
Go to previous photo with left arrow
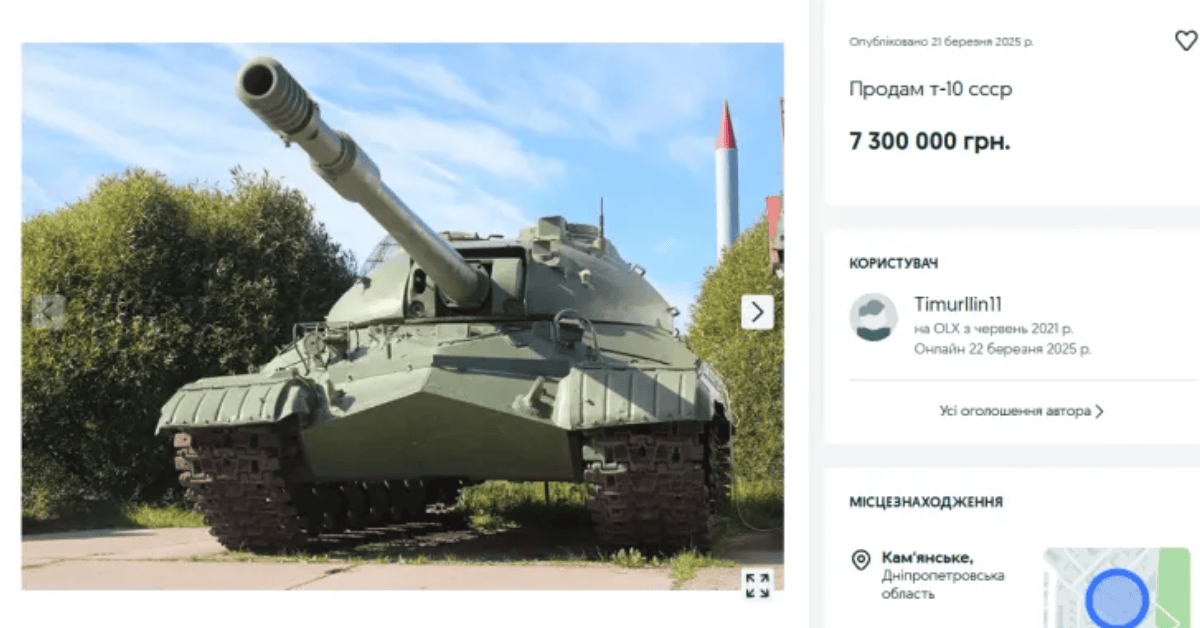click(x=48, y=312)
